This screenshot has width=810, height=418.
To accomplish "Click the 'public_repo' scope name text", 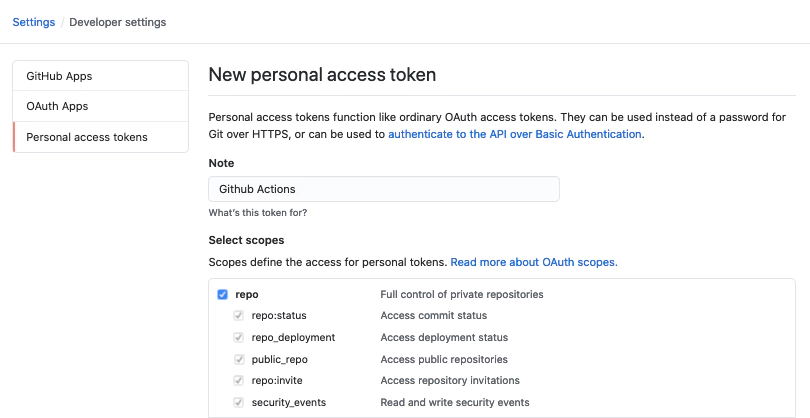I will (282, 359).
